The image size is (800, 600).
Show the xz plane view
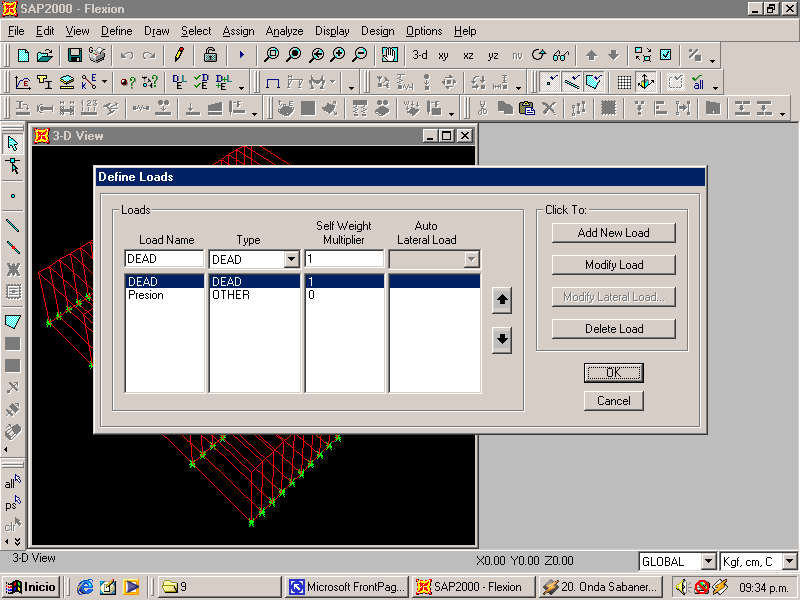click(468, 56)
